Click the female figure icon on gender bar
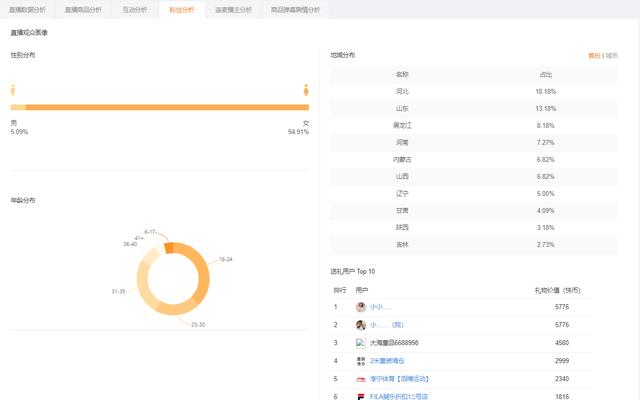This screenshot has height=400, width=640. [x=306, y=90]
